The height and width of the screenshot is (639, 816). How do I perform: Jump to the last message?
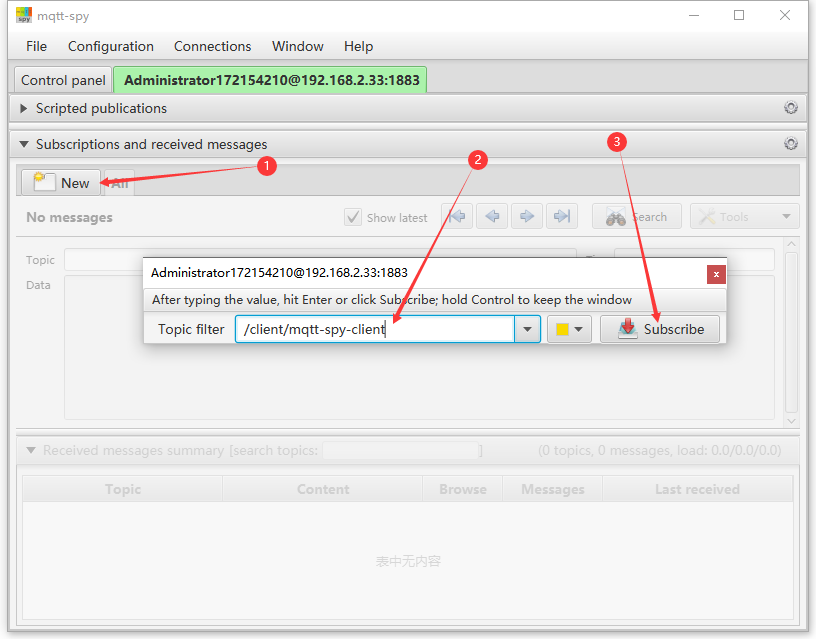coord(562,216)
